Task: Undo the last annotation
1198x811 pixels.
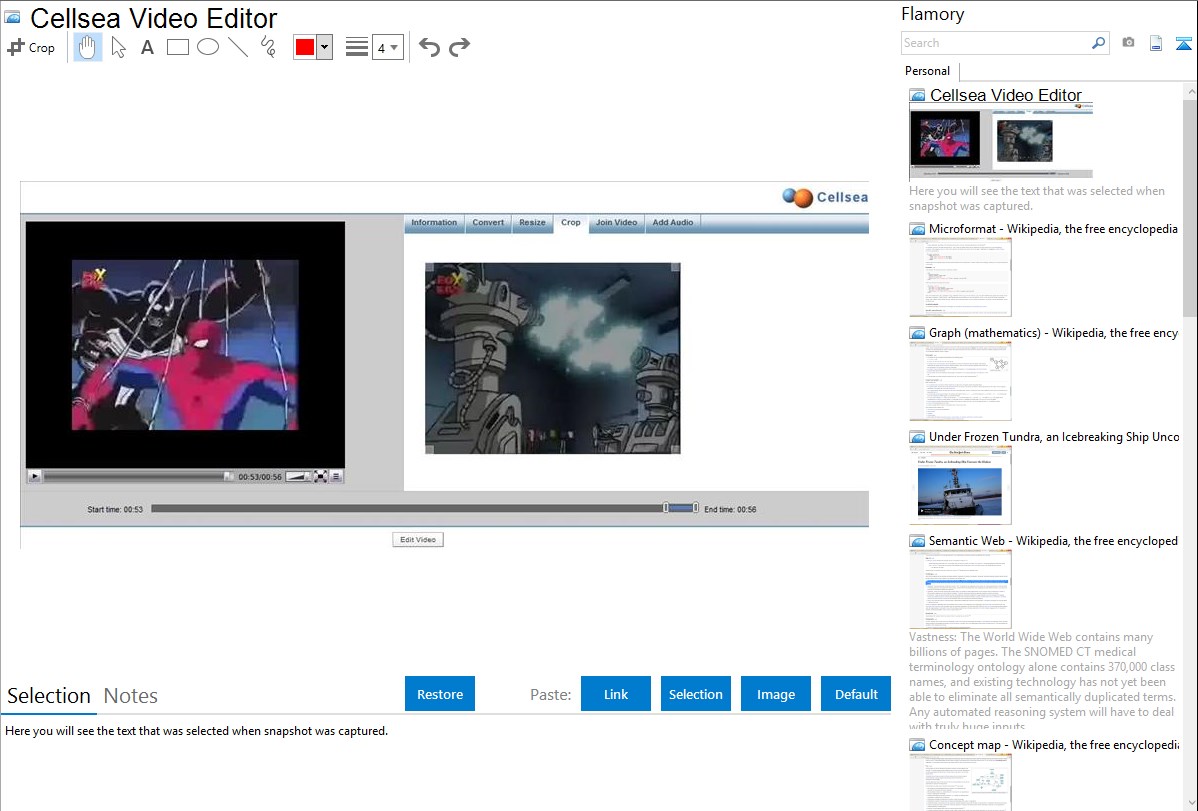Action: [429, 47]
